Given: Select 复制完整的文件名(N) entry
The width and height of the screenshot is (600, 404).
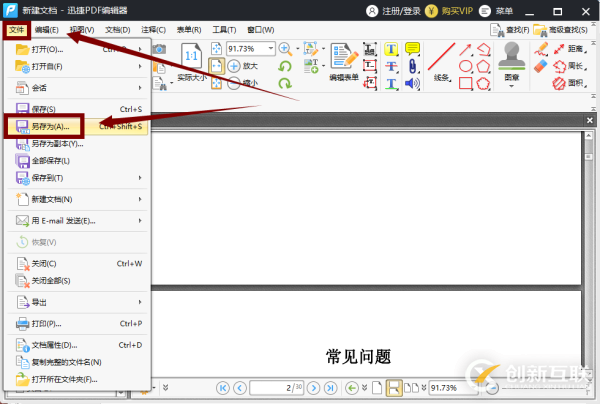Looking at the screenshot, I should tap(78, 362).
